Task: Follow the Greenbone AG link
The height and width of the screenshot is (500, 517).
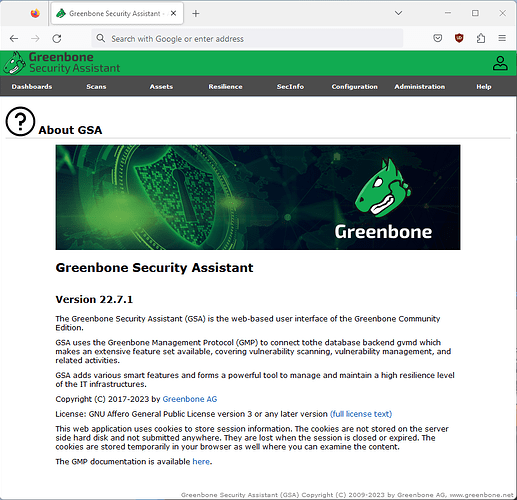Action: pyautogui.click(x=190, y=399)
